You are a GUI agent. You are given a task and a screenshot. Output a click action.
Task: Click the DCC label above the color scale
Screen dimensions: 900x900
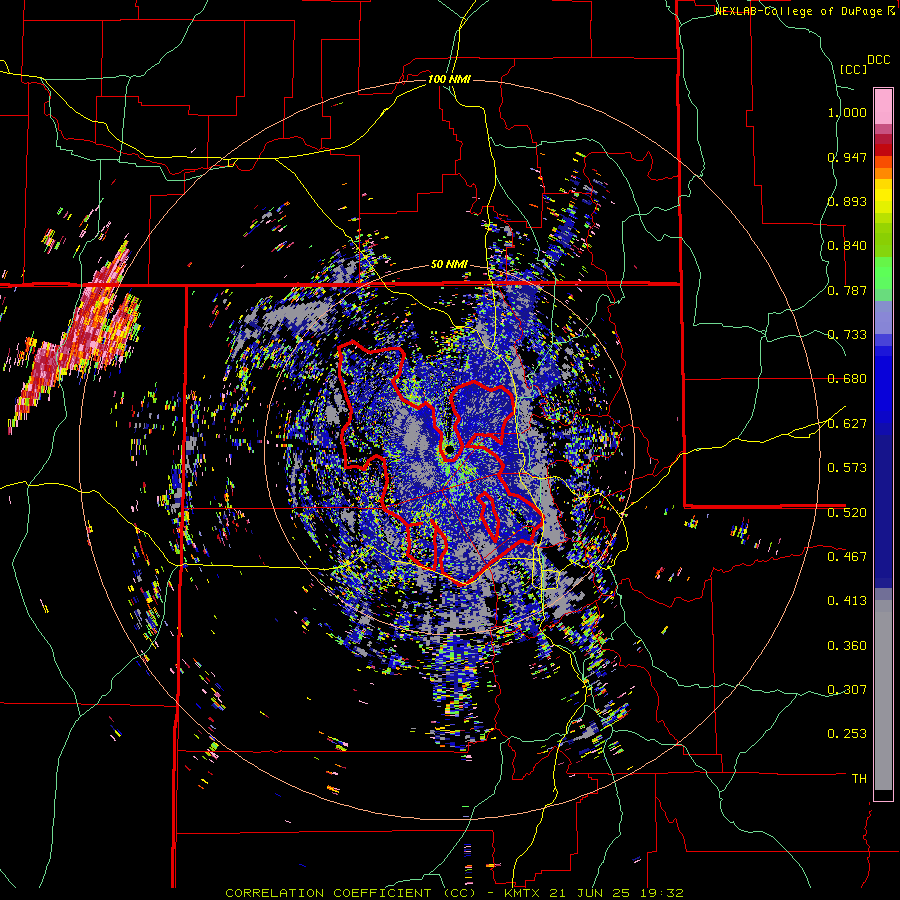[878, 60]
